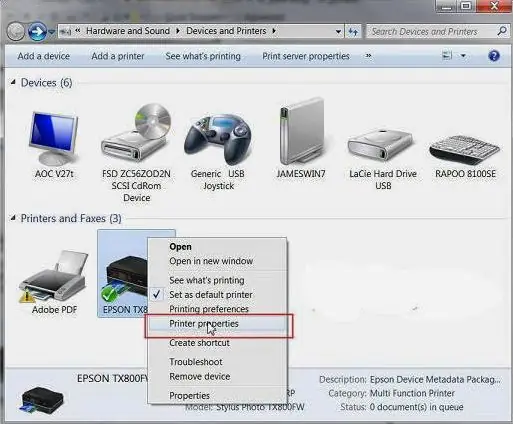Click the address bar refresh icon

(353, 32)
